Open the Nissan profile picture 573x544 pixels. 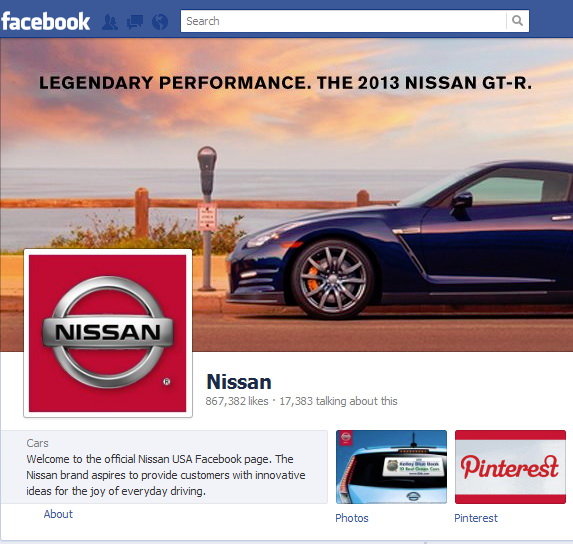point(108,333)
